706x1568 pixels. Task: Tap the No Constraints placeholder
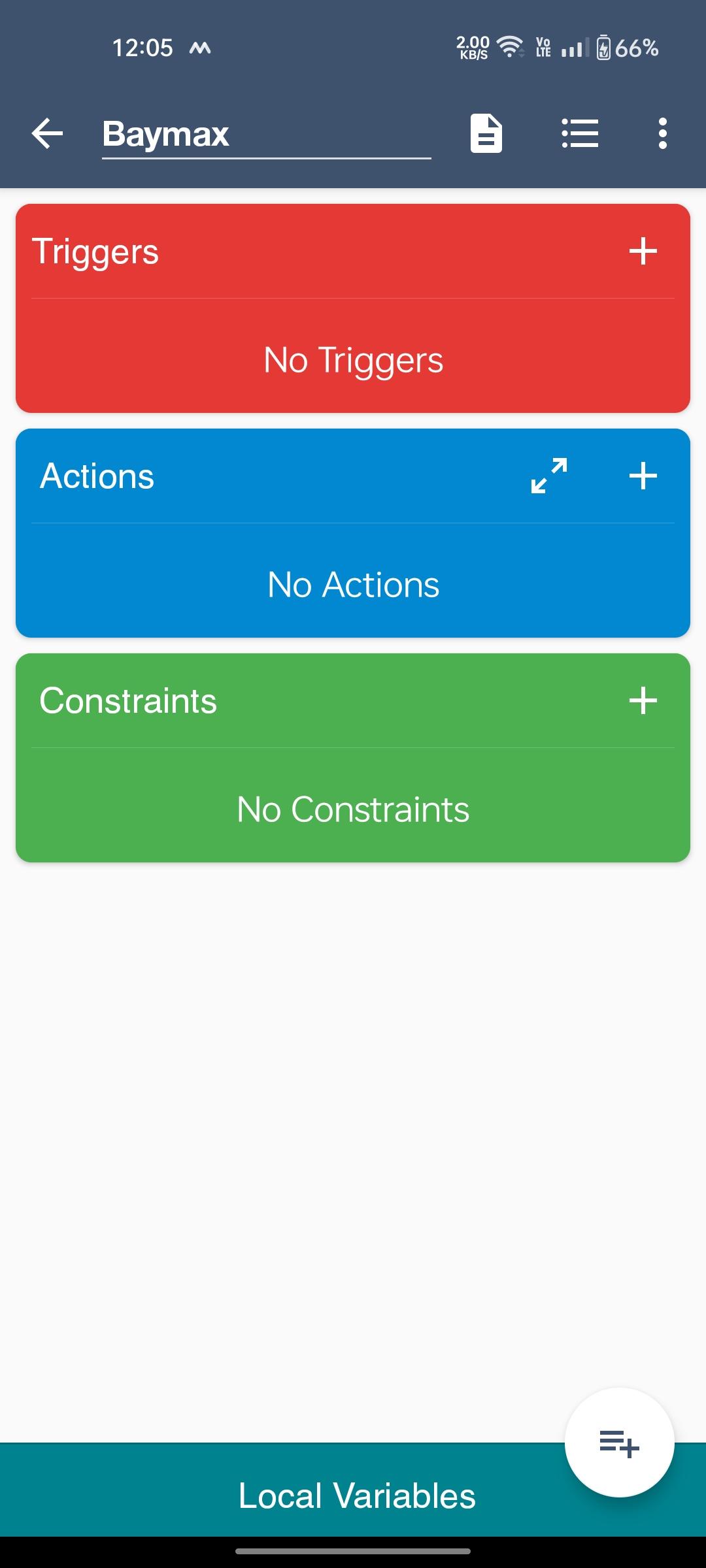click(x=353, y=809)
